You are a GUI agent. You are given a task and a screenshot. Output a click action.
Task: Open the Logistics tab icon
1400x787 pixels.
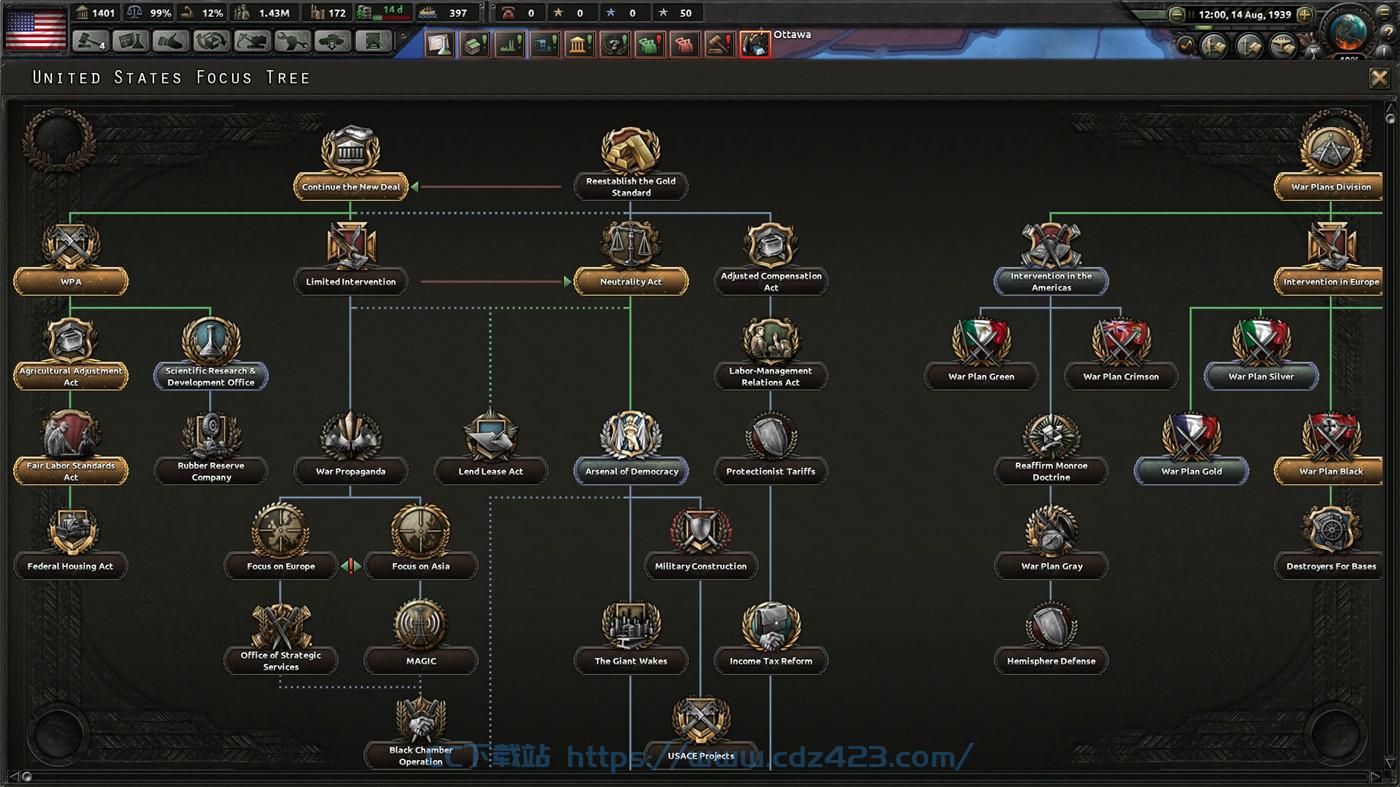tap(373, 41)
